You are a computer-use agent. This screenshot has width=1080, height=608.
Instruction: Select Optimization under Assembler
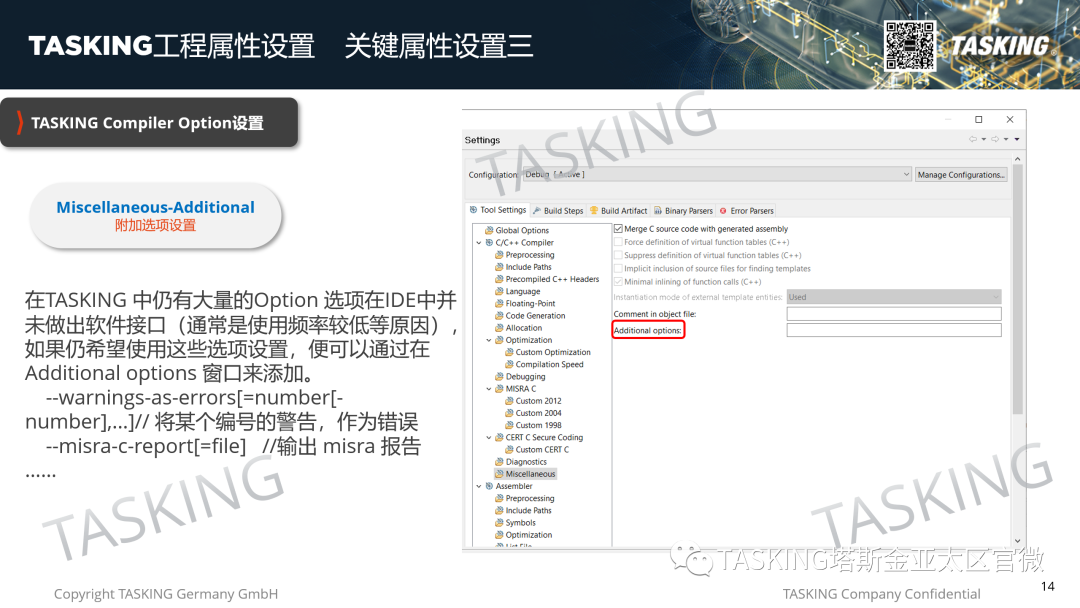tap(528, 535)
